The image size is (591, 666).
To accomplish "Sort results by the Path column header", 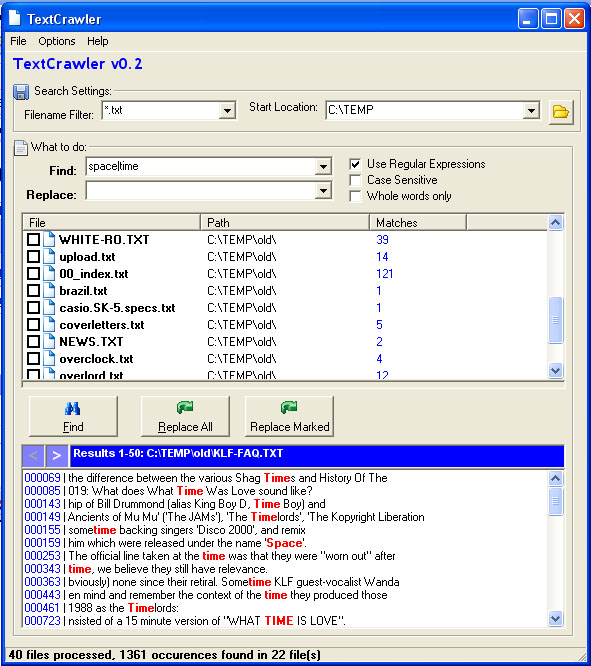I will 285,223.
